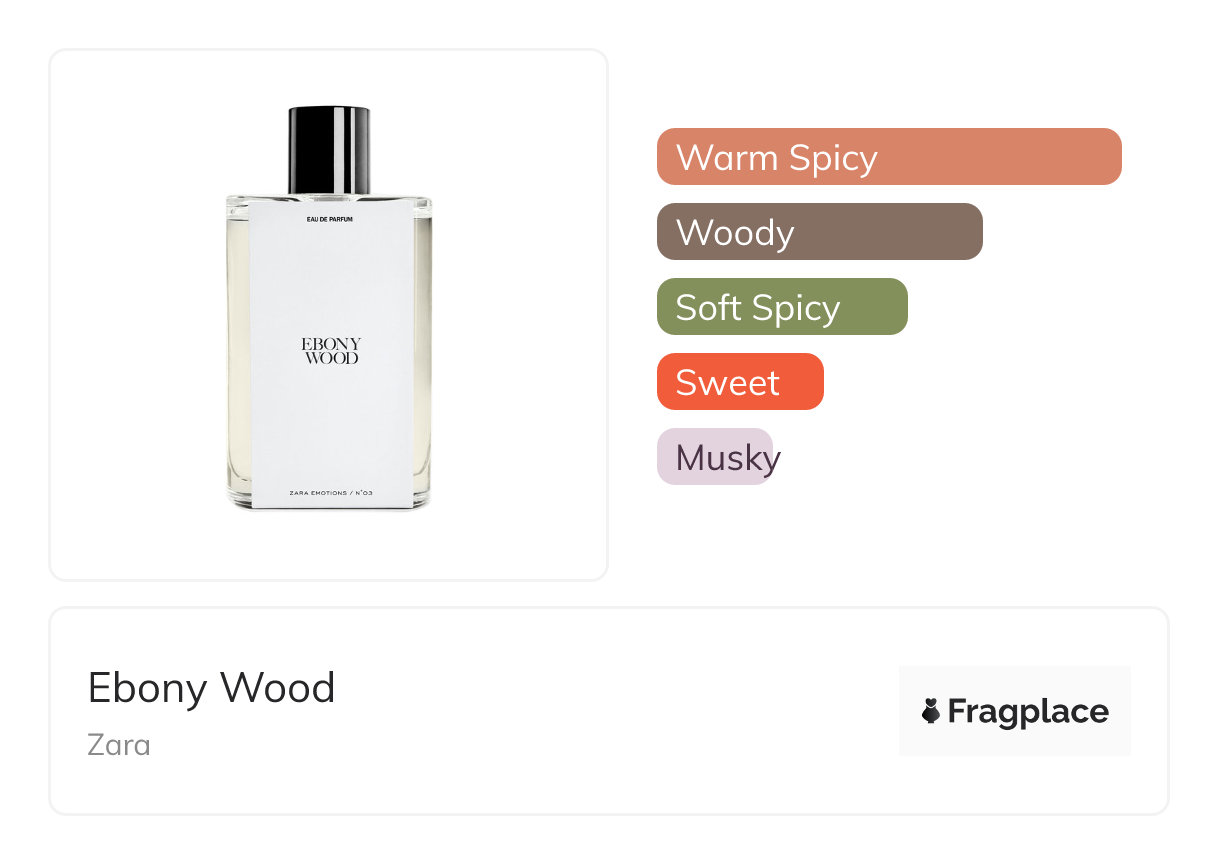Screen dimensions: 1218x864
Task: Click the ZARA EMOTIONS N°03 text on the bottle
Action: pos(331,493)
